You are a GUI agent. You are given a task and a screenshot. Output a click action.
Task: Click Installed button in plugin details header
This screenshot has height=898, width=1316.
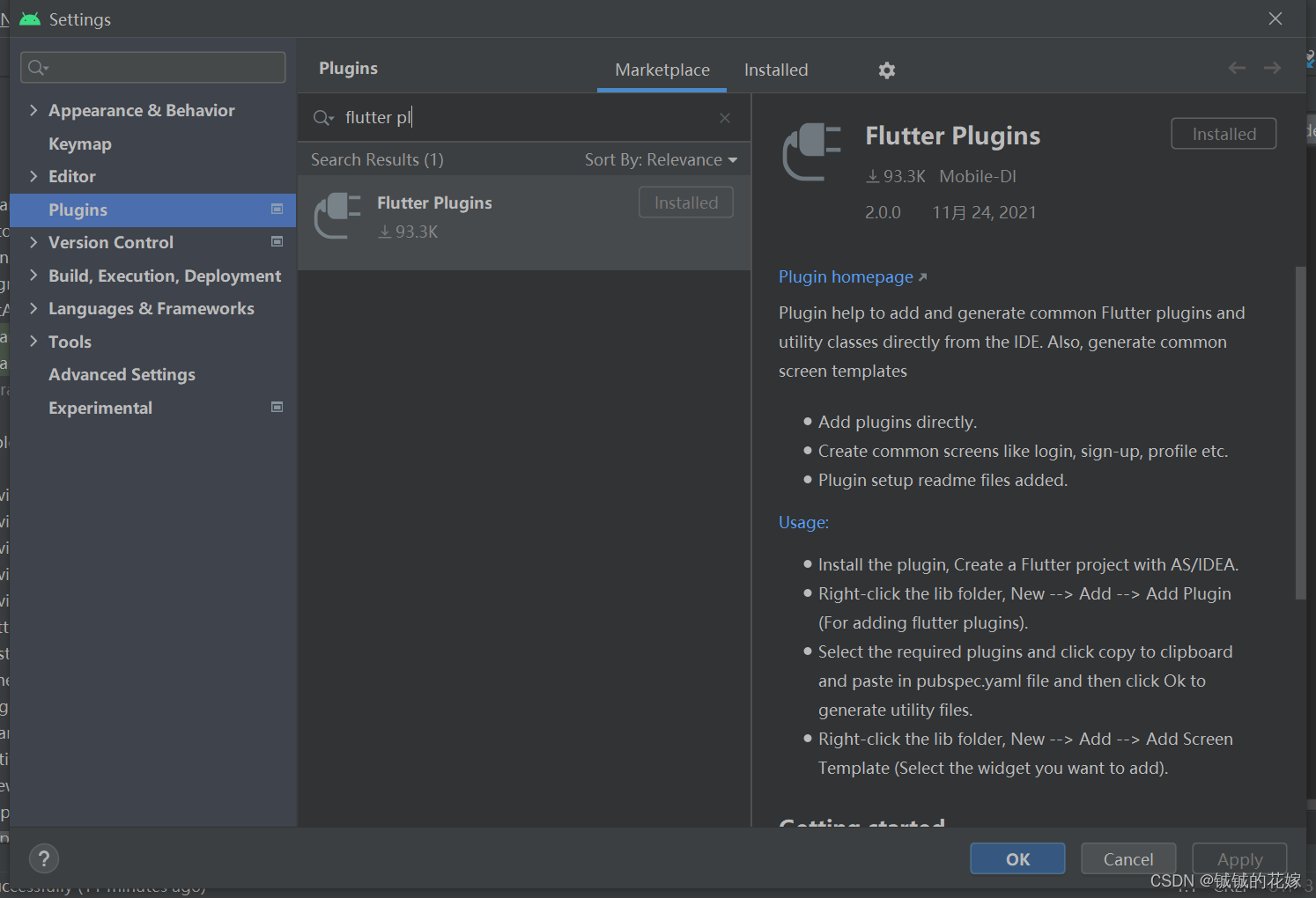click(1224, 134)
